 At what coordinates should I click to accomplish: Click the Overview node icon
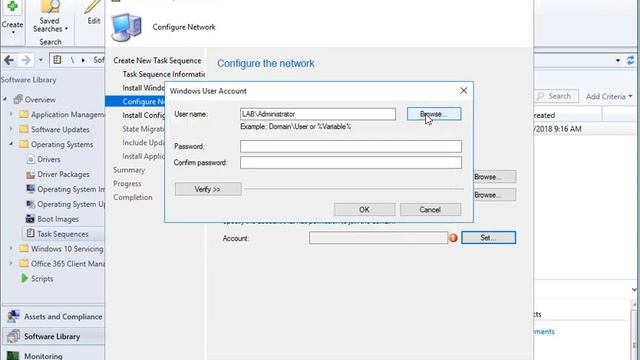pos(18,100)
